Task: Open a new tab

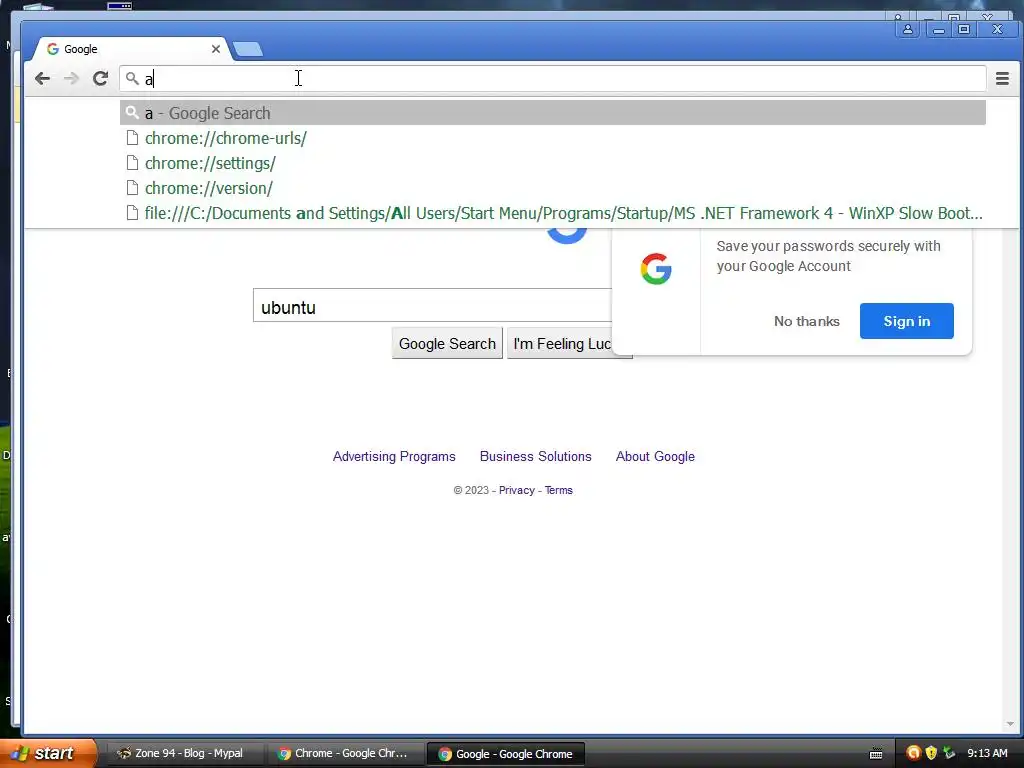Action: click(x=248, y=49)
